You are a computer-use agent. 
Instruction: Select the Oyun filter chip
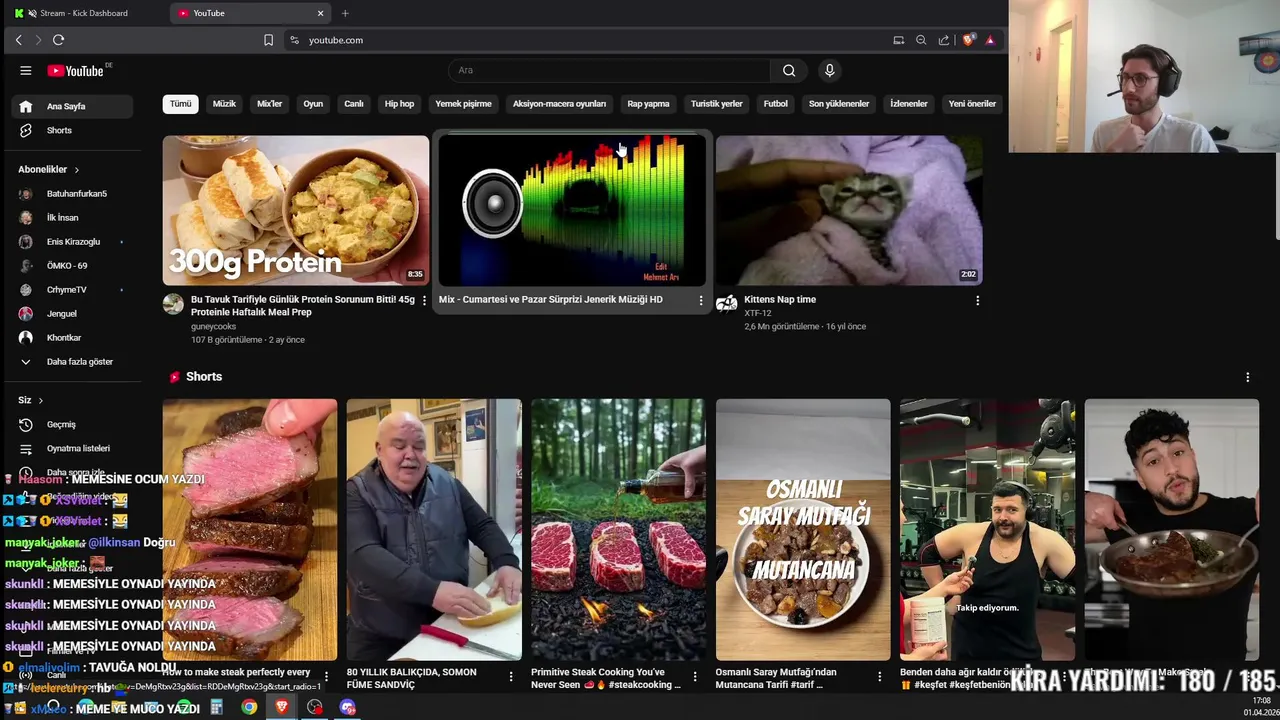[x=313, y=104]
